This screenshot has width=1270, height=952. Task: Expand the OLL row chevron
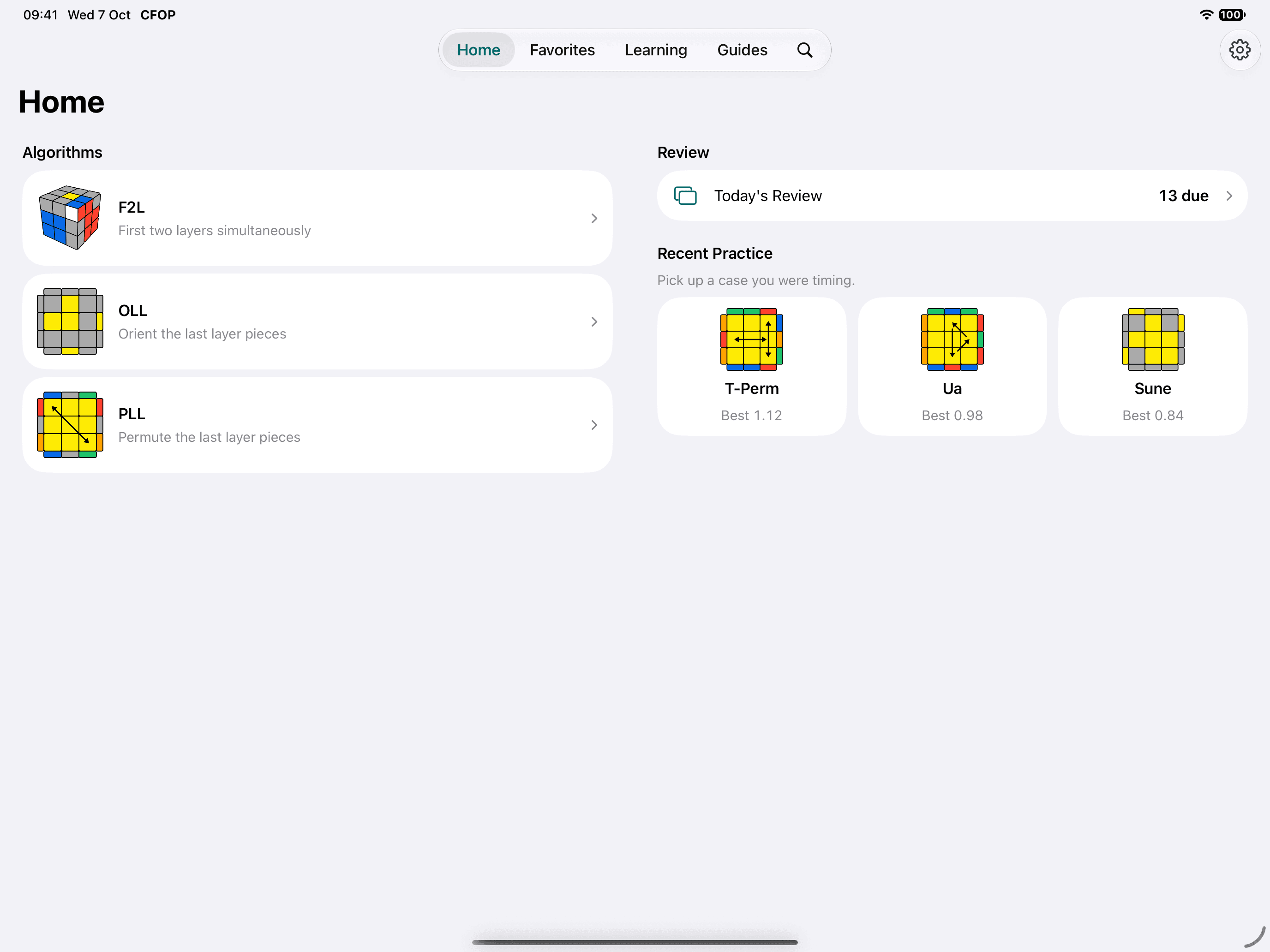594,321
